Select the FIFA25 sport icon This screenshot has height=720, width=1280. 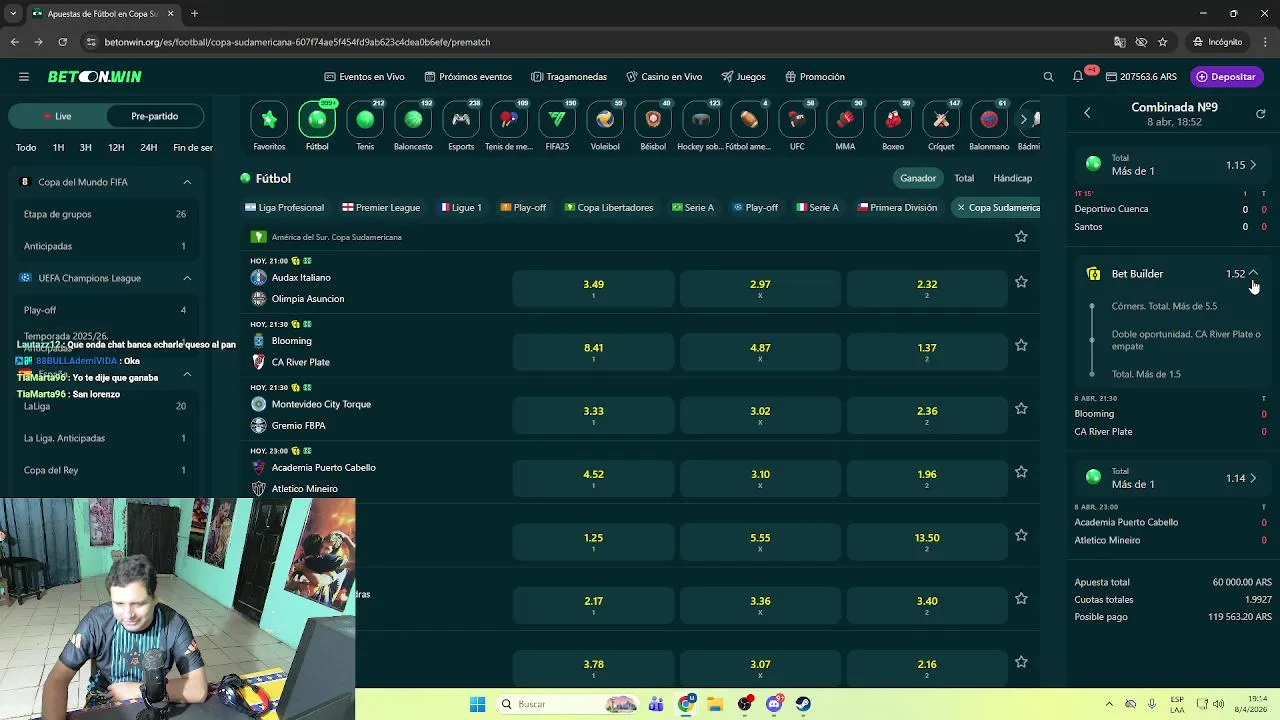557,120
